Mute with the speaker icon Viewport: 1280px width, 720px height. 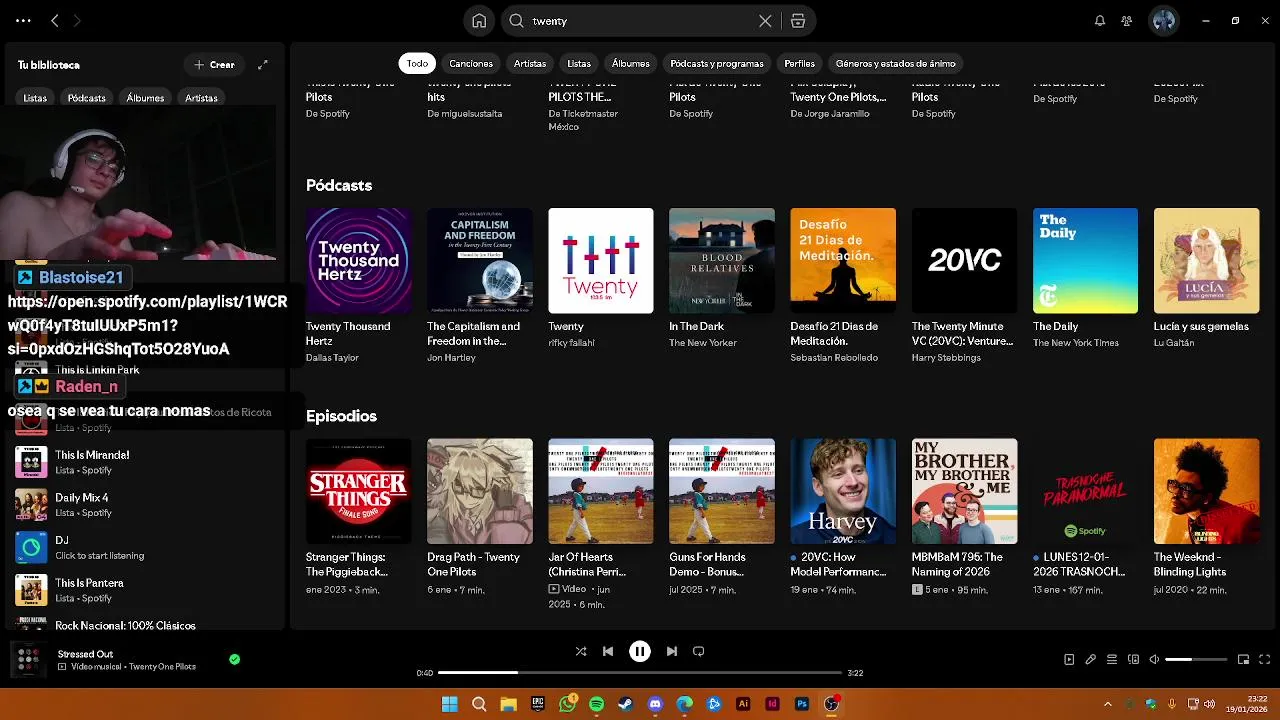pos(1154,660)
